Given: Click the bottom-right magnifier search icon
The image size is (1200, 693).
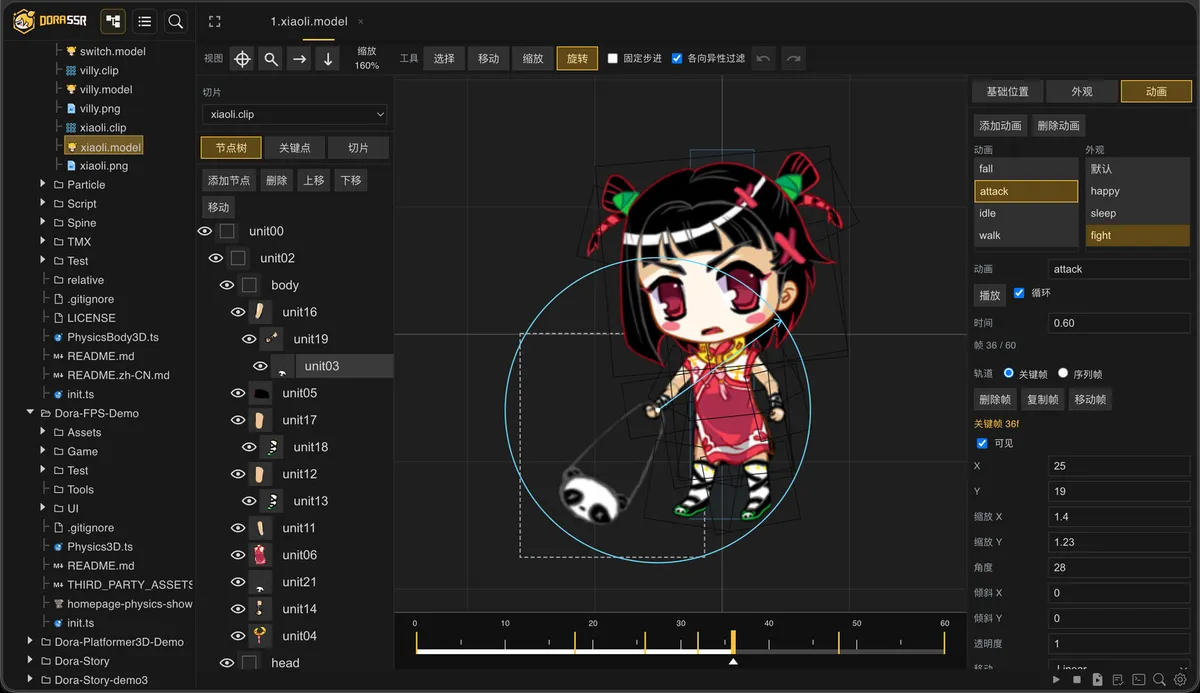Looking at the screenshot, I should 1159,680.
